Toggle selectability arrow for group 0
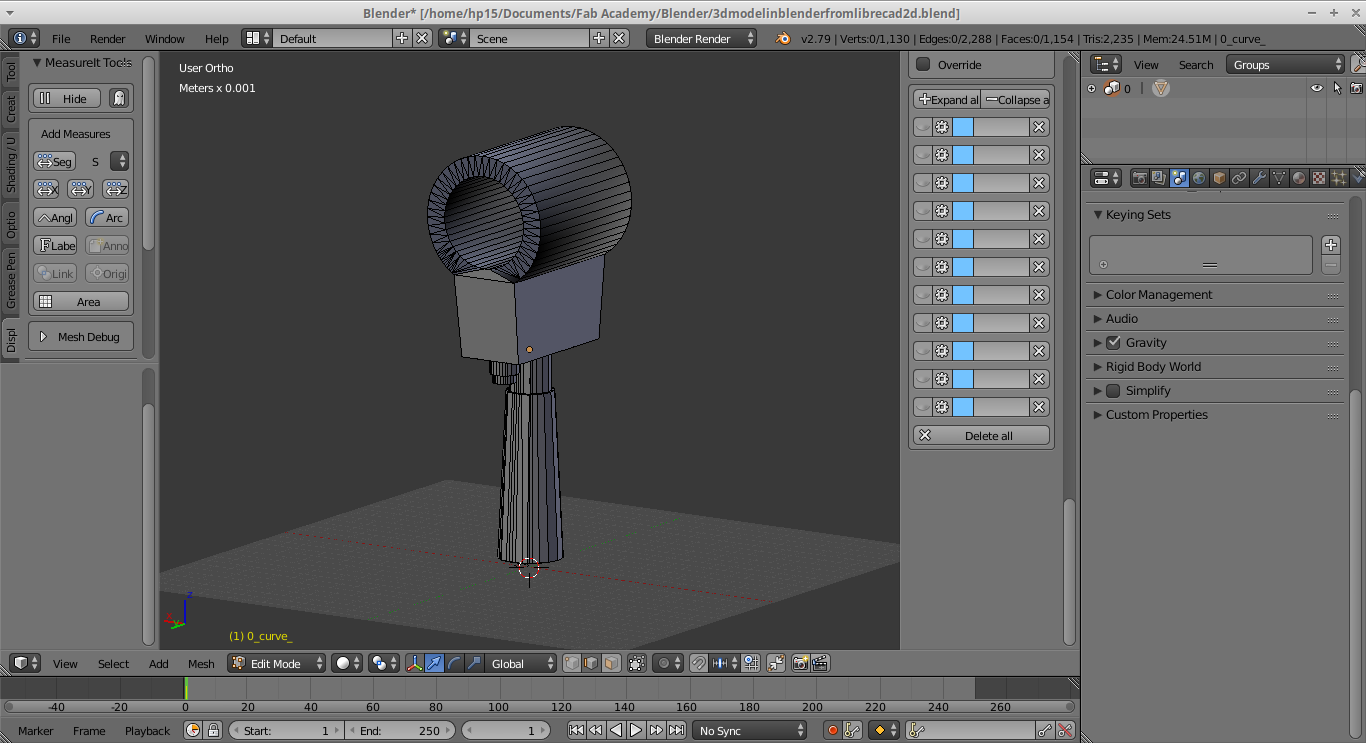The width and height of the screenshot is (1366, 743). (1337, 88)
